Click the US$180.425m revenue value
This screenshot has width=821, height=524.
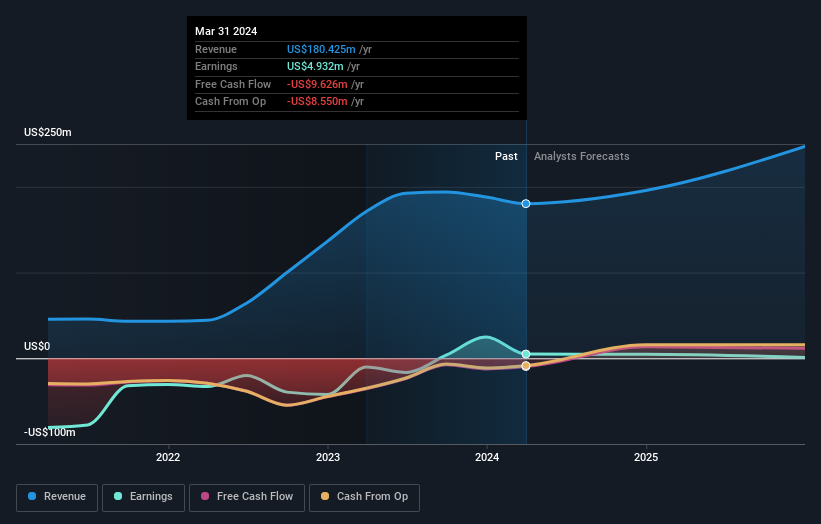pyautogui.click(x=321, y=49)
